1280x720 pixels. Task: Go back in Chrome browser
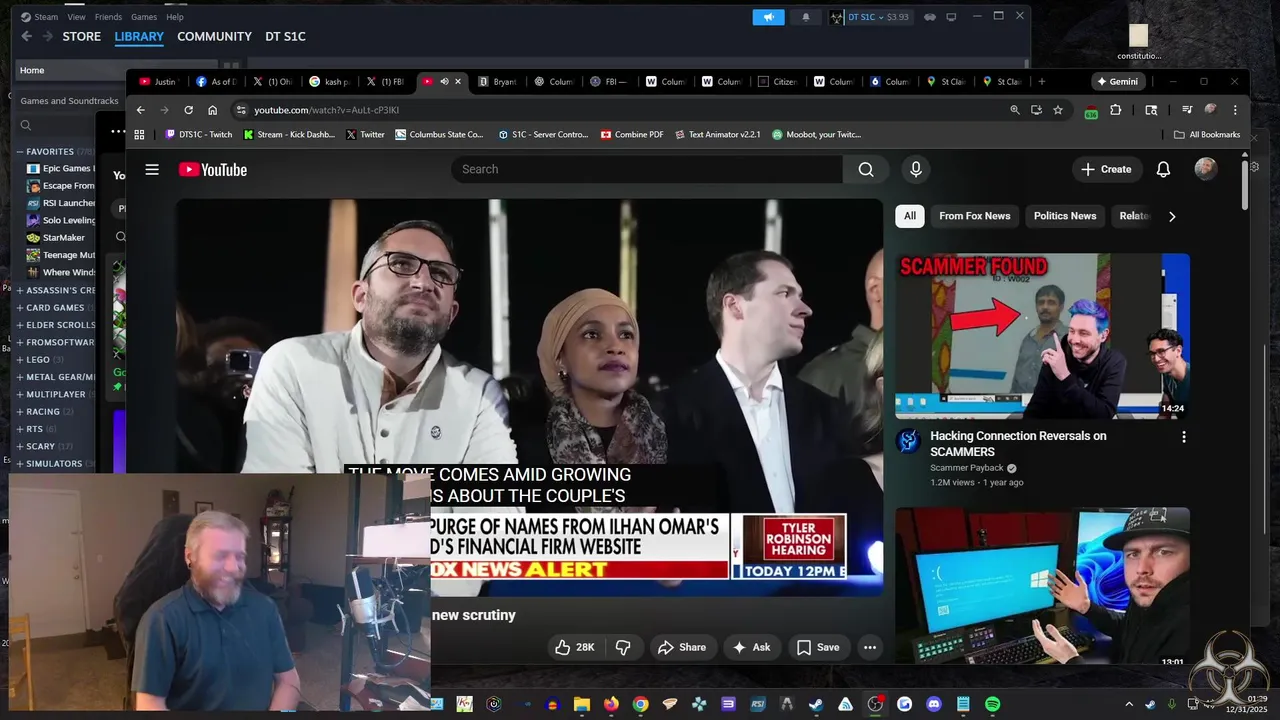(x=140, y=110)
